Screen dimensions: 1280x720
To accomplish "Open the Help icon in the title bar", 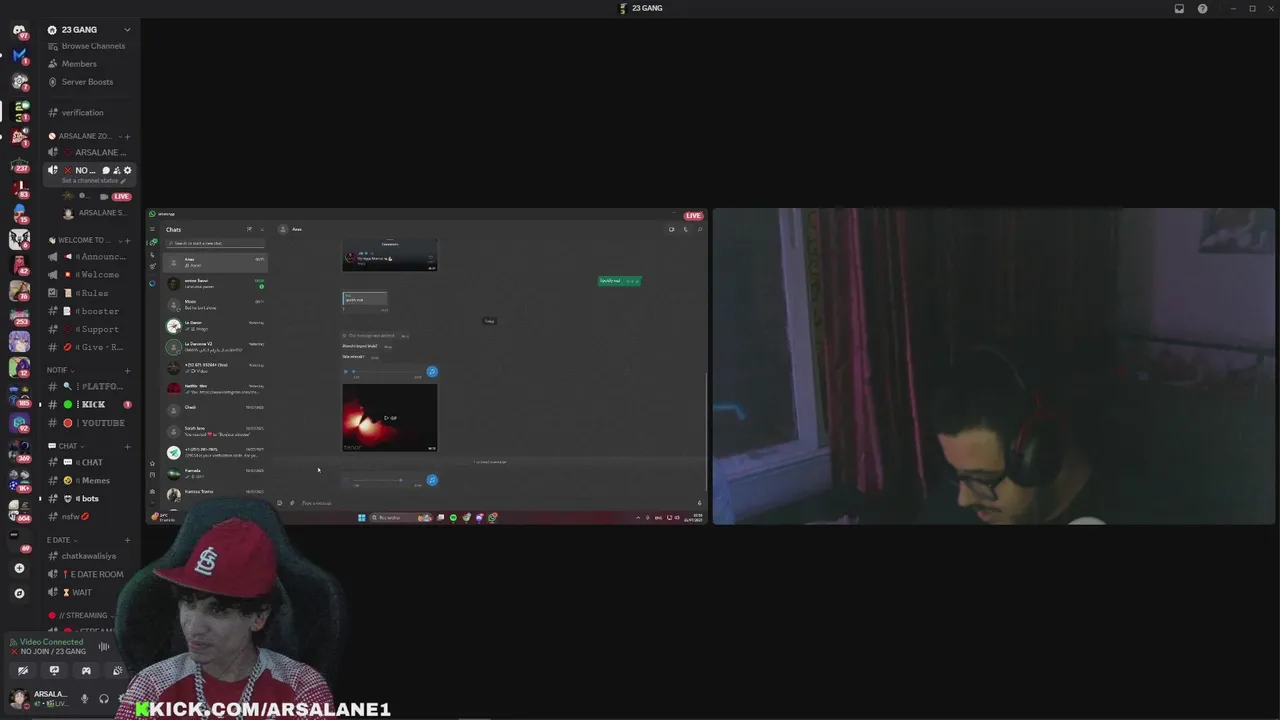I will point(1202,8).
